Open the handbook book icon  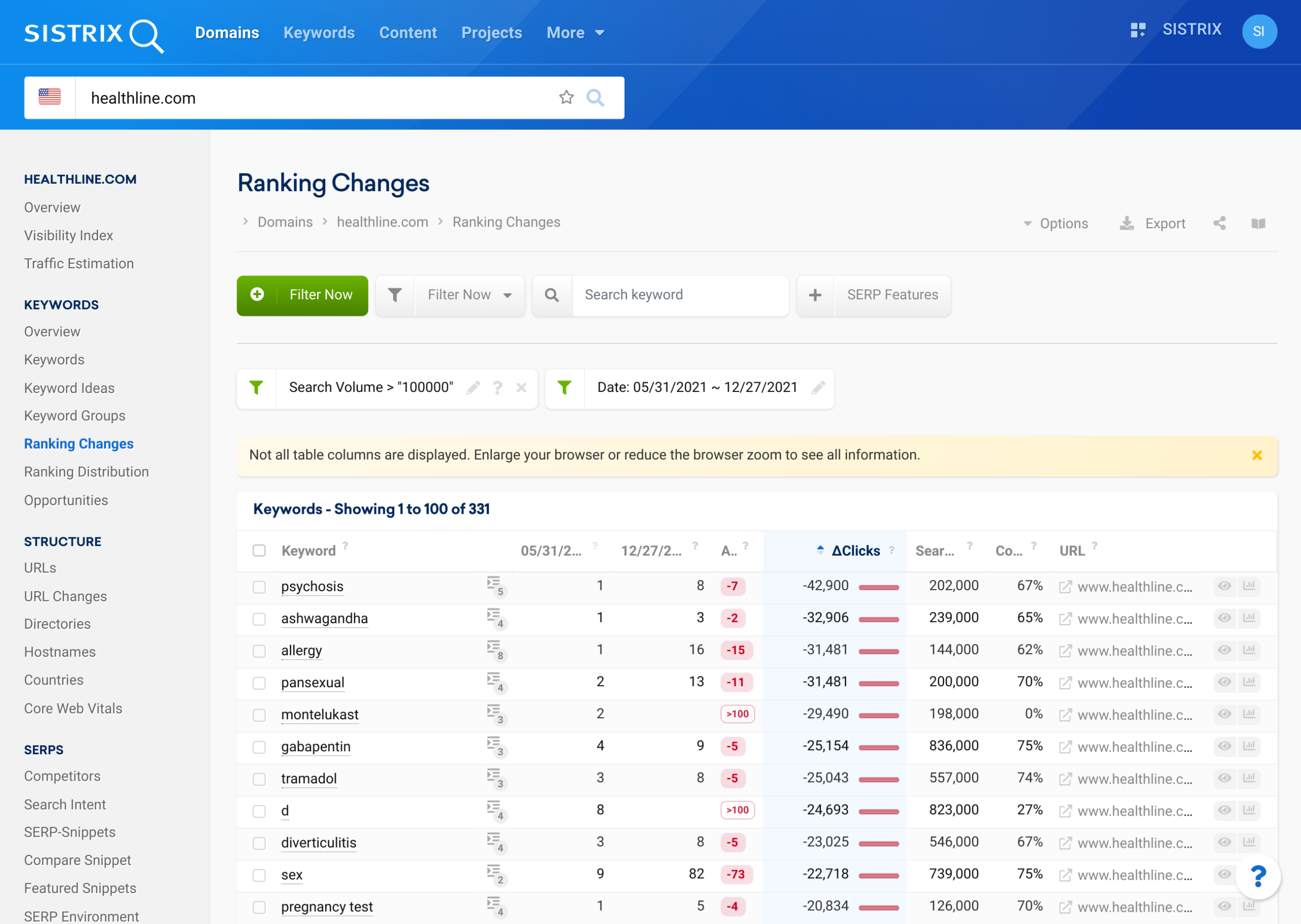point(1258,223)
